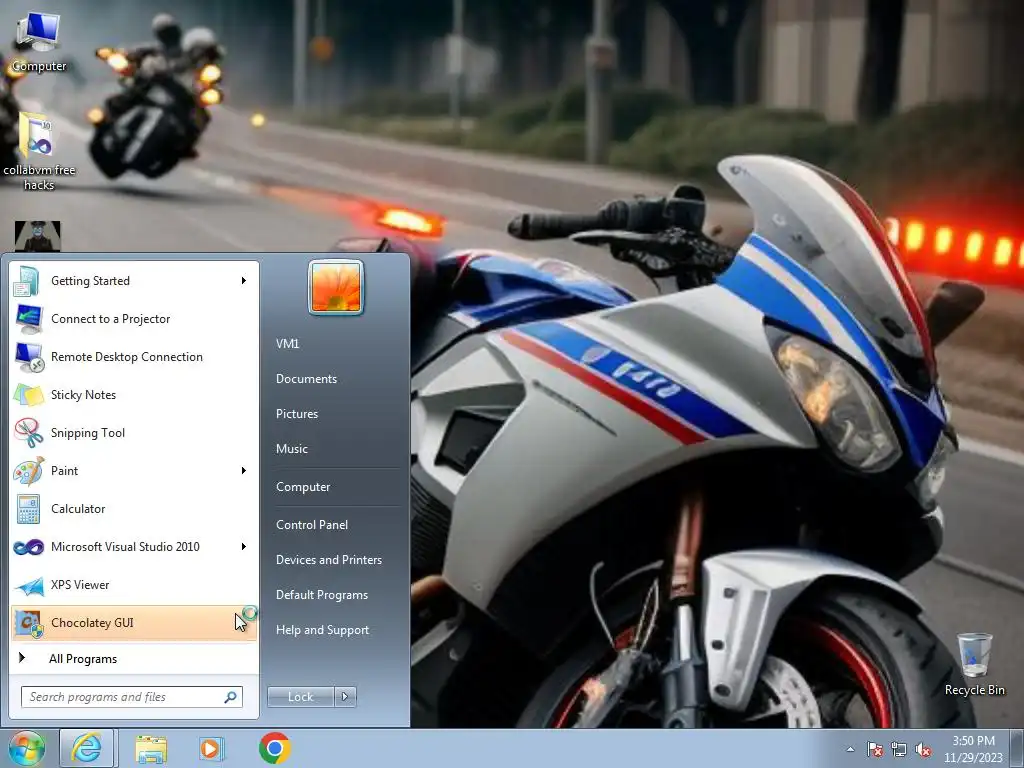Click the Start orb button

tap(26, 748)
